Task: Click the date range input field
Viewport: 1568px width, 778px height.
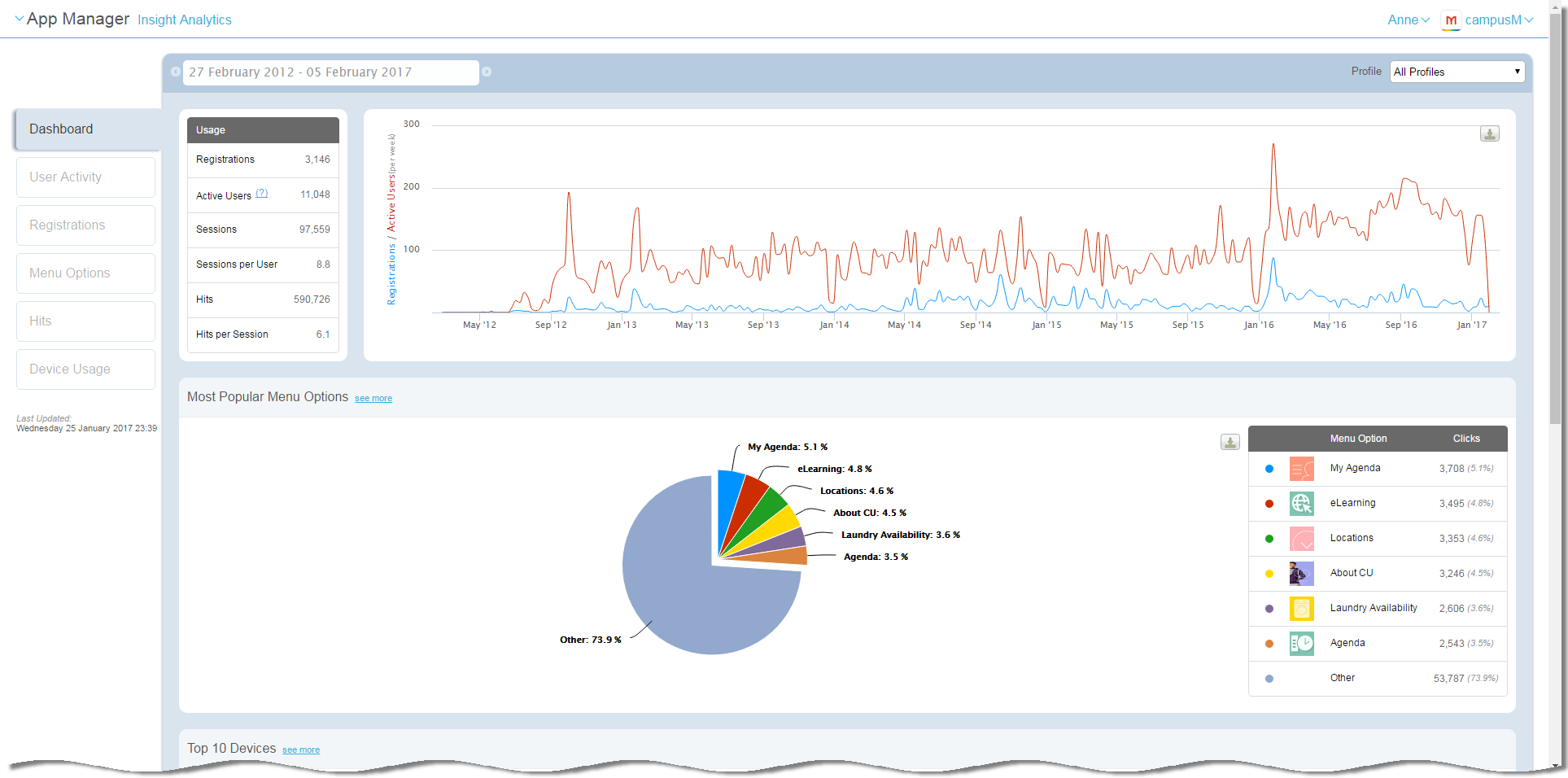Action: pos(330,72)
